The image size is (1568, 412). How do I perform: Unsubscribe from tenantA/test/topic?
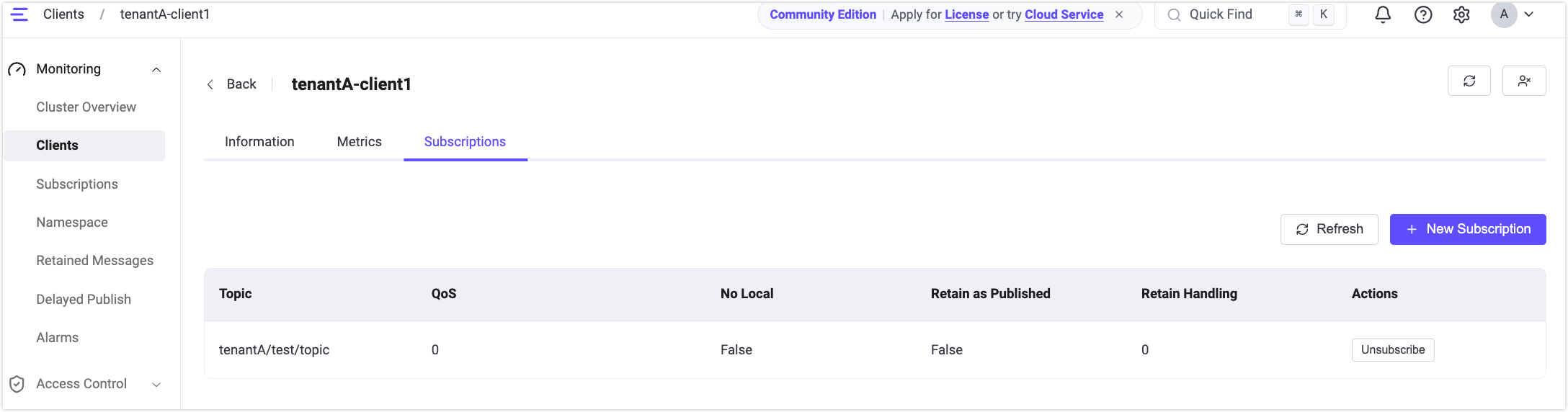(x=1393, y=350)
